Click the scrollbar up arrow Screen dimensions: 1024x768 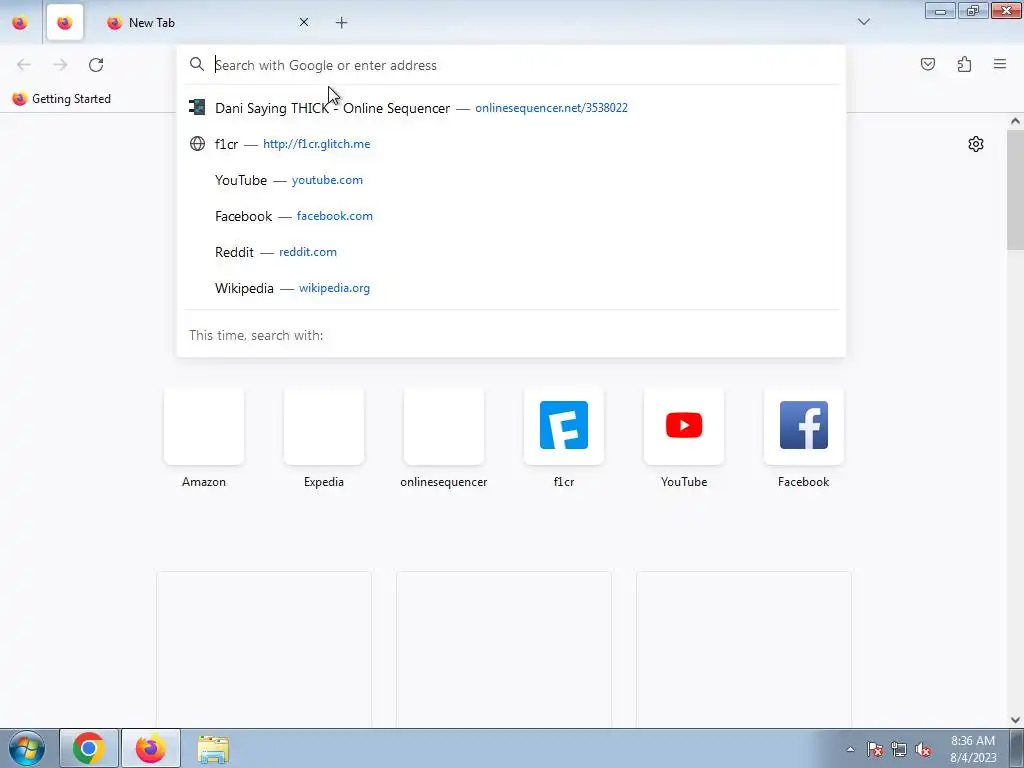pyautogui.click(x=1015, y=121)
